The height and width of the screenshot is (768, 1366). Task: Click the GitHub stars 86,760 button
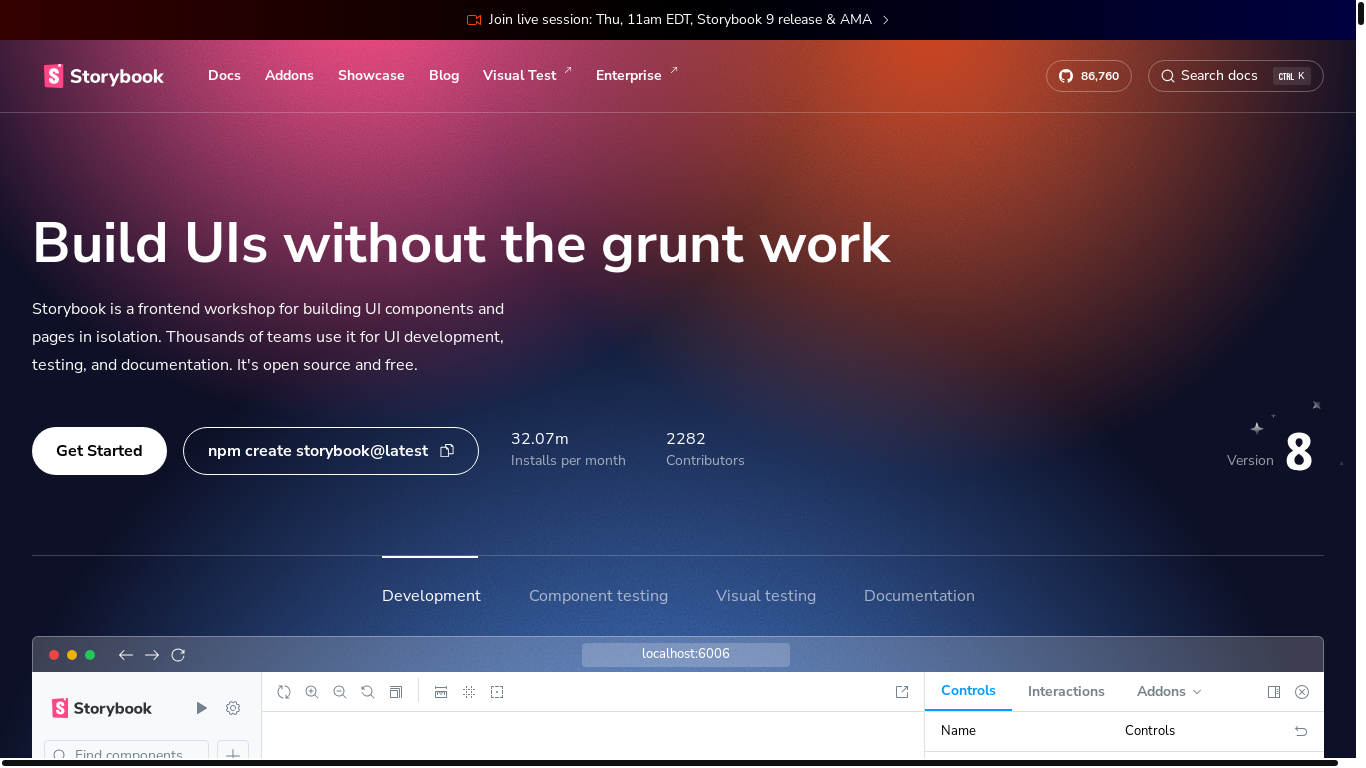(1089, 76)
